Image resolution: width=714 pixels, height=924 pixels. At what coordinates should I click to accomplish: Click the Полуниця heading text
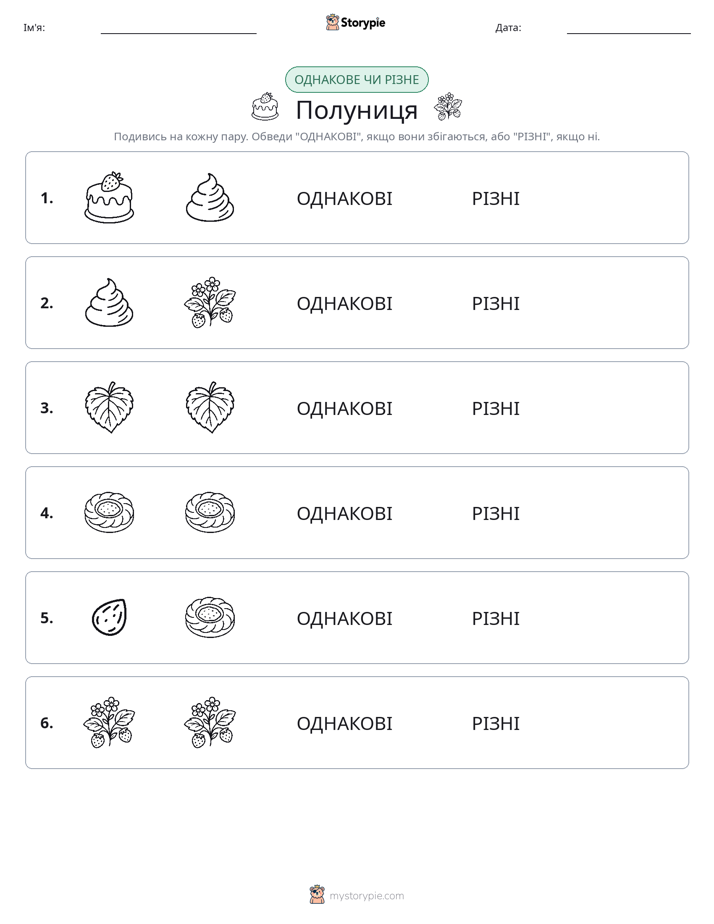coord(356,110)
